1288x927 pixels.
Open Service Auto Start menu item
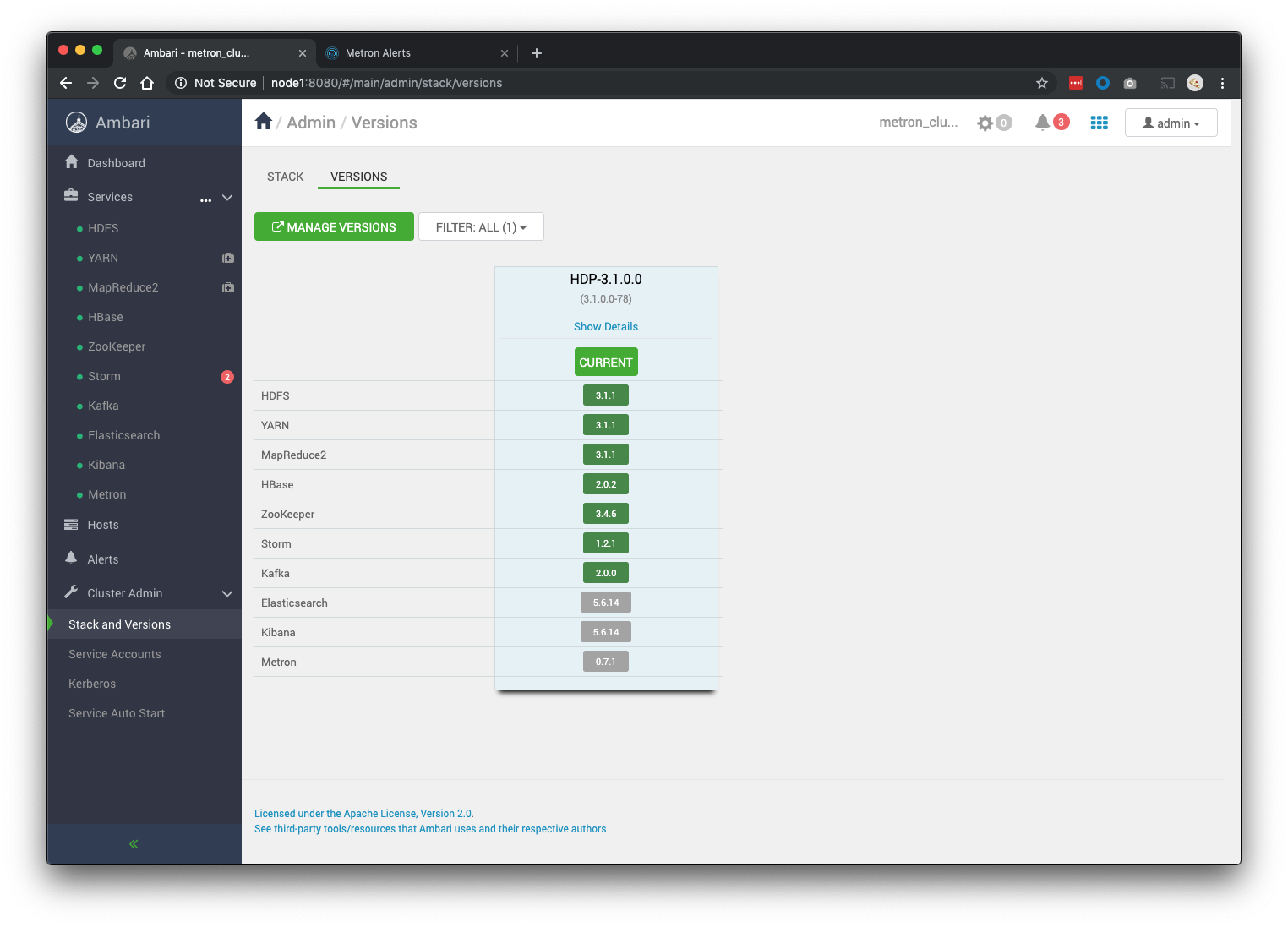pos(117,713)
